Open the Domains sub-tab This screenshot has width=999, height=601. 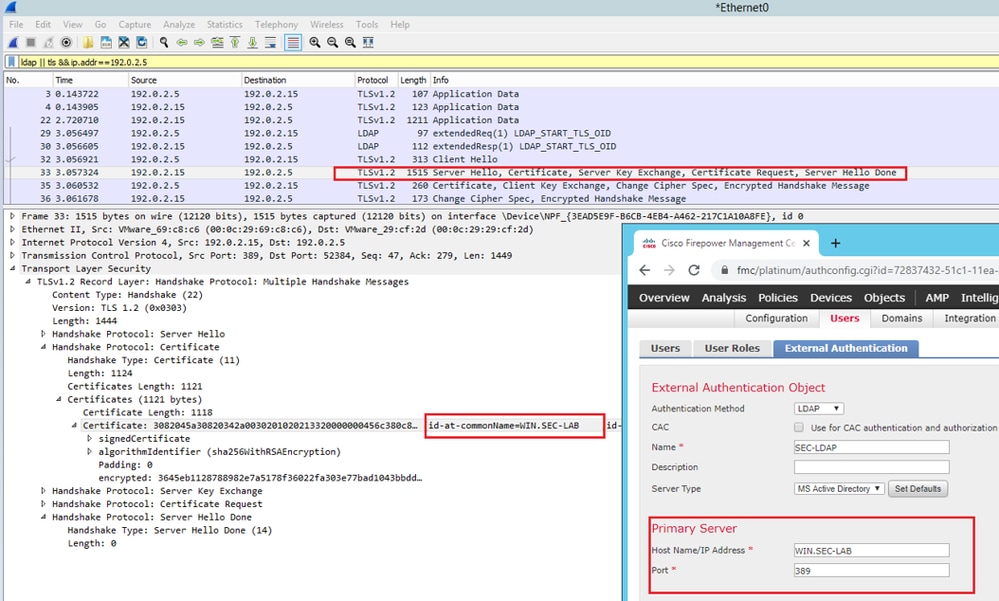tap(902, 318)
